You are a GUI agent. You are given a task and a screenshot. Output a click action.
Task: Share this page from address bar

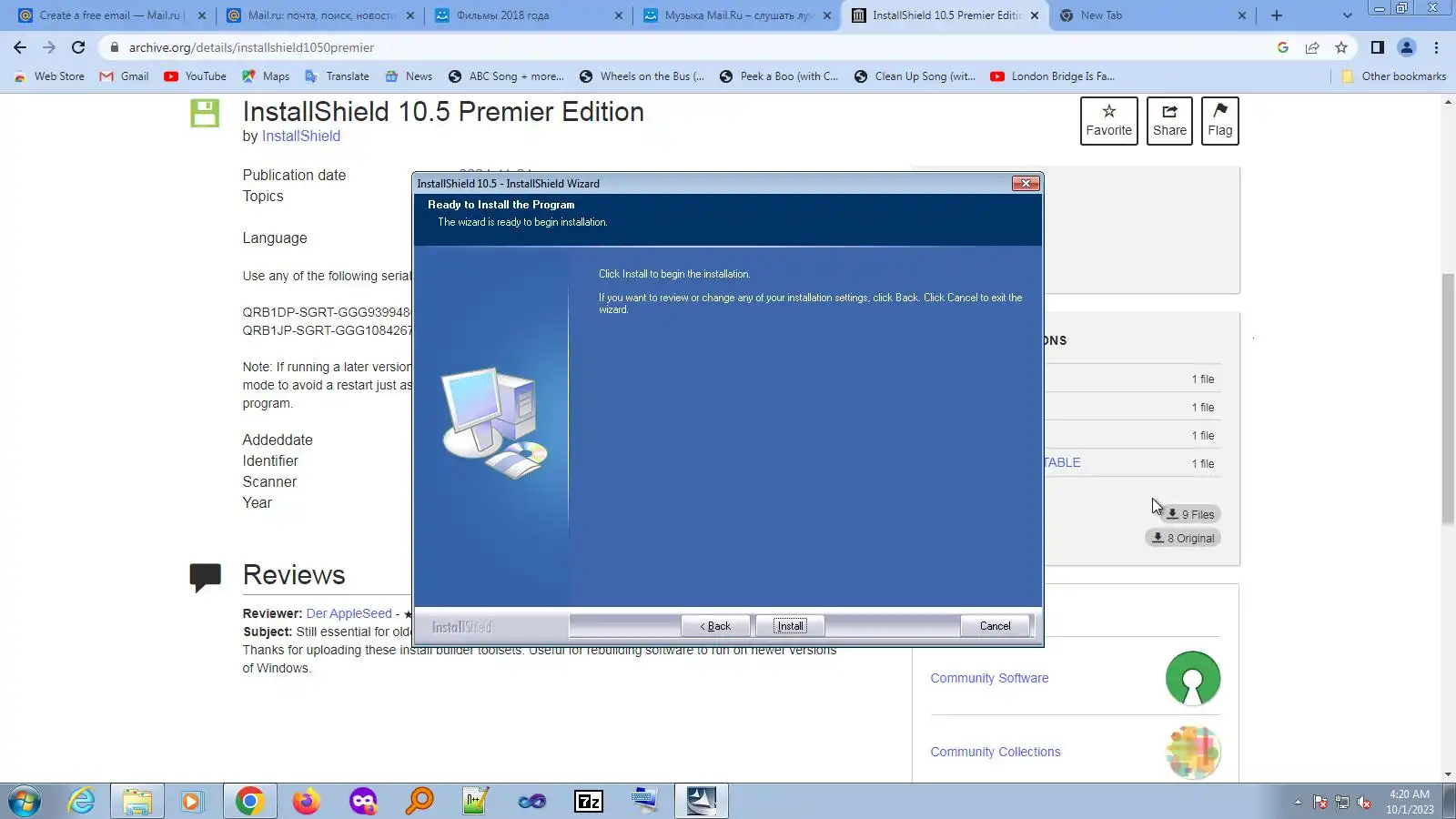click(x=1312, y=47)
